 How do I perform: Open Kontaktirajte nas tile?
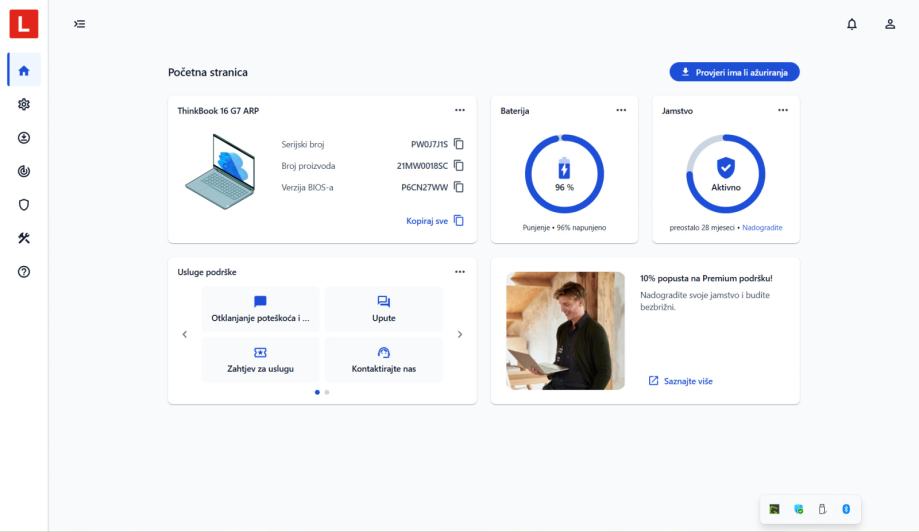tap(384, 360)
